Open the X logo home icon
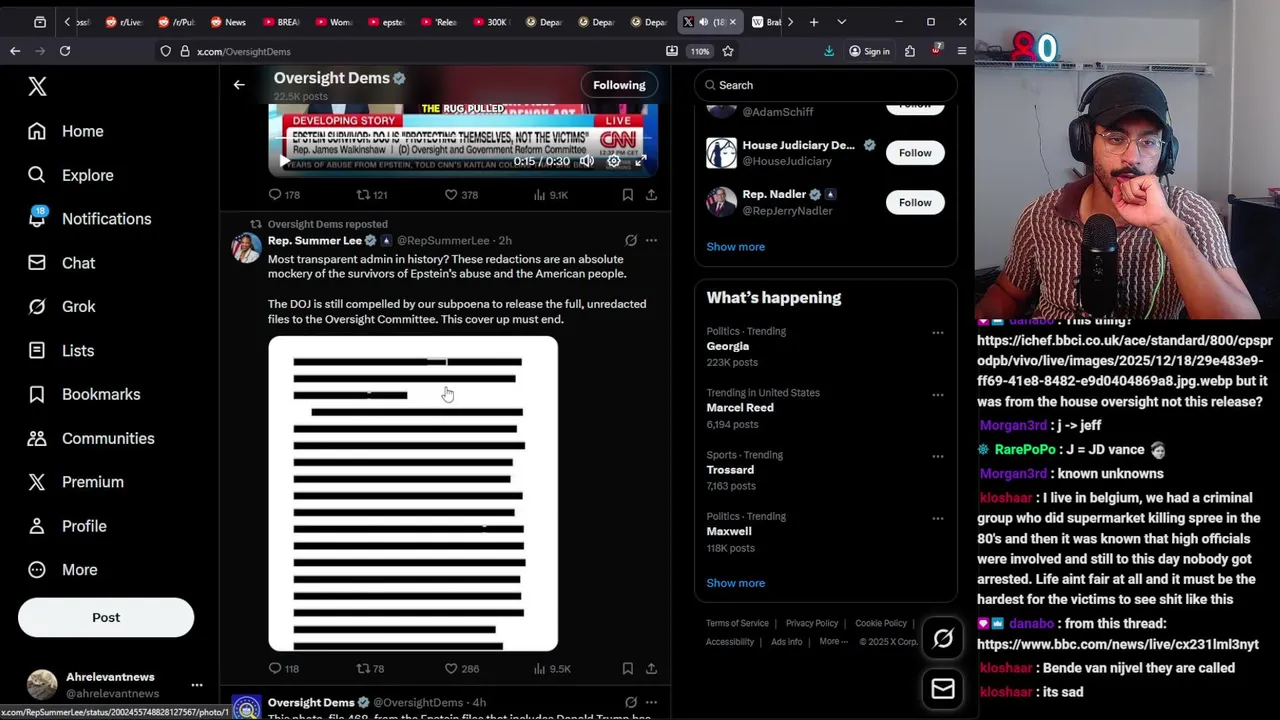This screenshot has height=720, width=1280. tap(37, 87)
